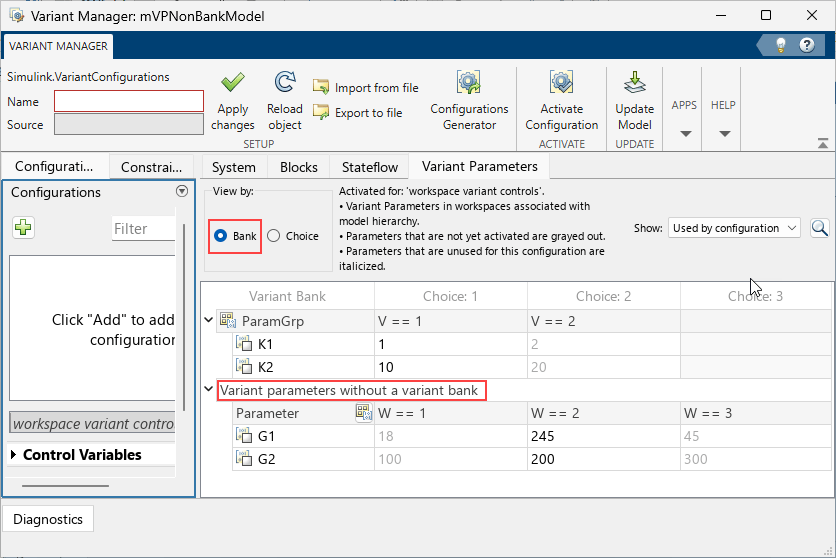836x558 pixels.
Task: Open the APPS dropdown arrow
Action: coord(686,134)
